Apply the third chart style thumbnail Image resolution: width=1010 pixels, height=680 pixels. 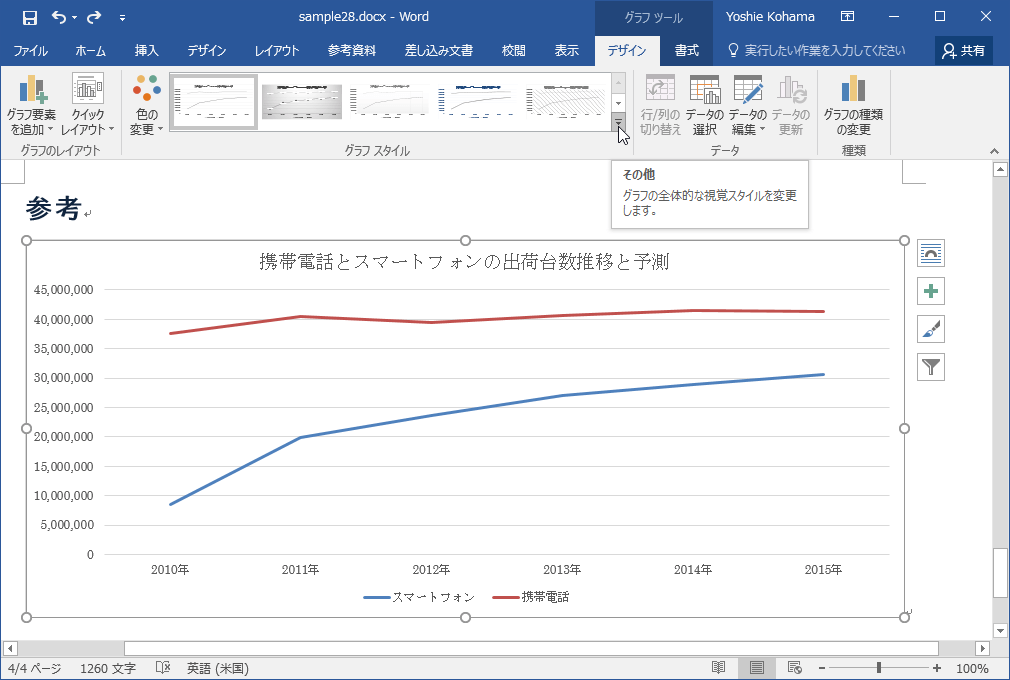pyautogui.click(x=390, y=101)
